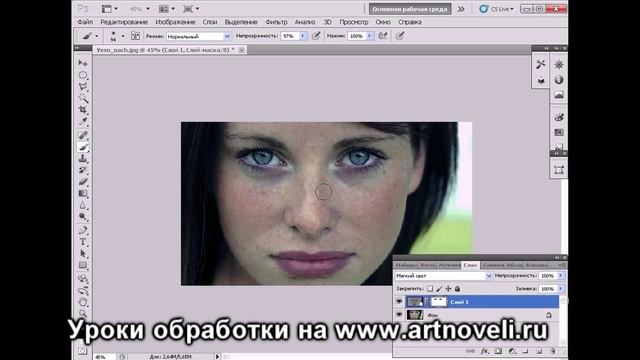The height and width of the screenshot is (360, 640).
Task: Select the Фон layer thumbnail
Action: point(415,315)
